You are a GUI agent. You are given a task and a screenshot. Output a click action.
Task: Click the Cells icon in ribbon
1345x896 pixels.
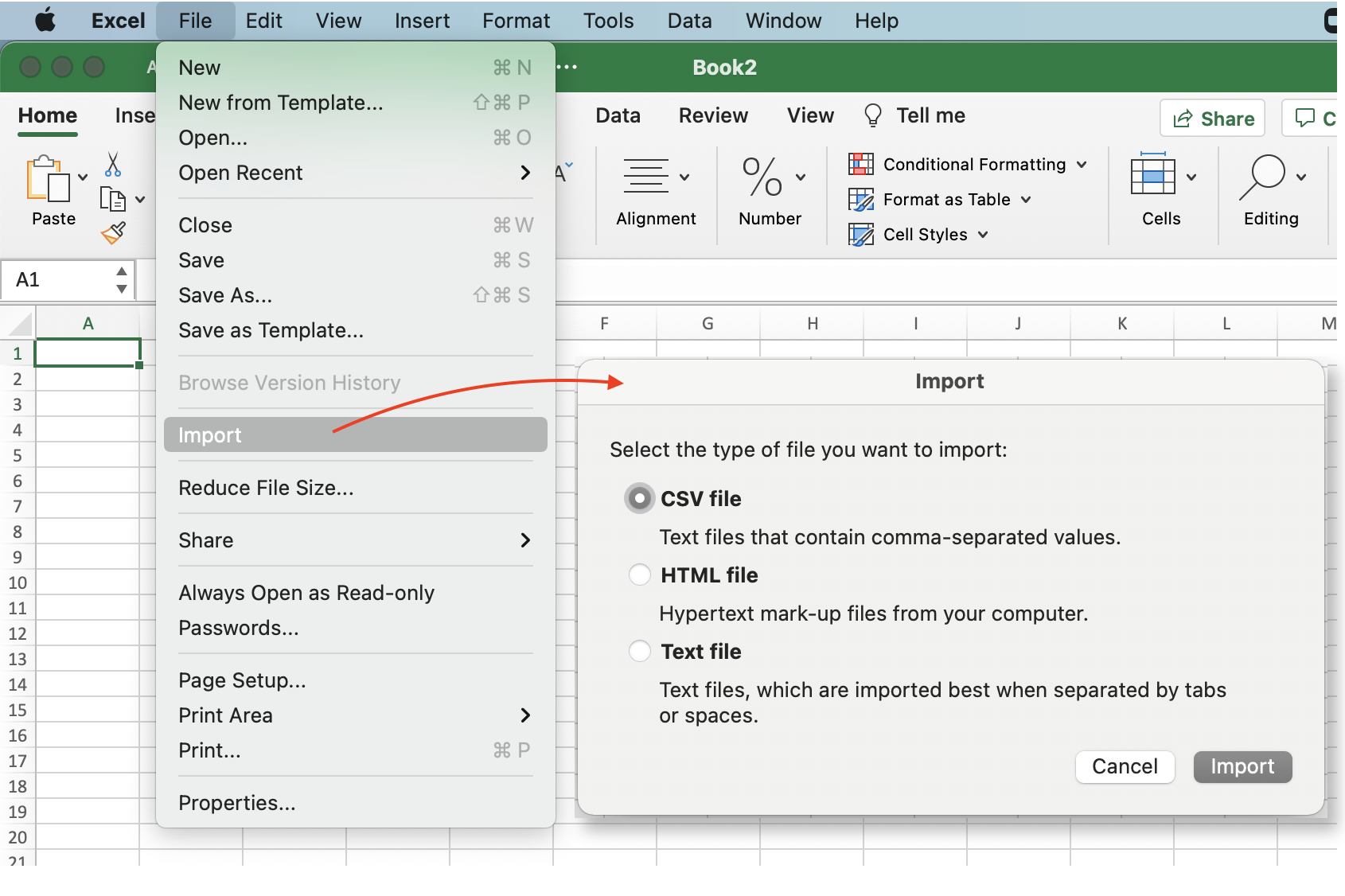click(1152, 175)
